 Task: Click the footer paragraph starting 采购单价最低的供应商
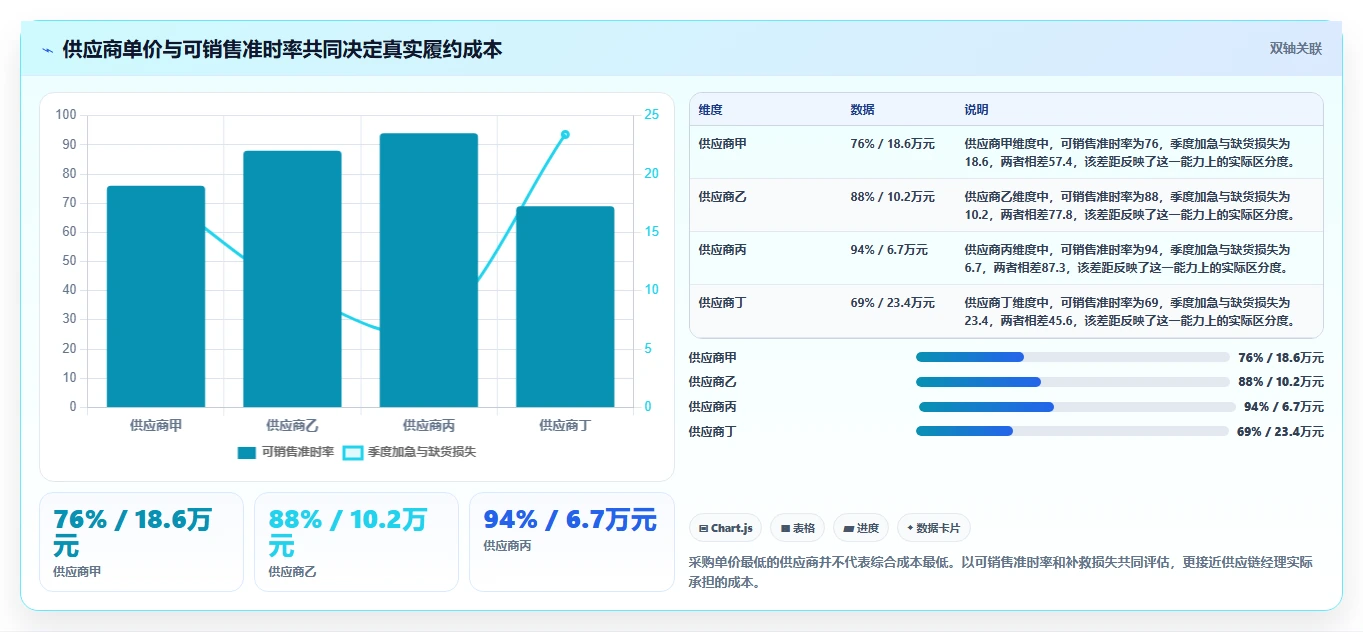[x=1001, y=572]
